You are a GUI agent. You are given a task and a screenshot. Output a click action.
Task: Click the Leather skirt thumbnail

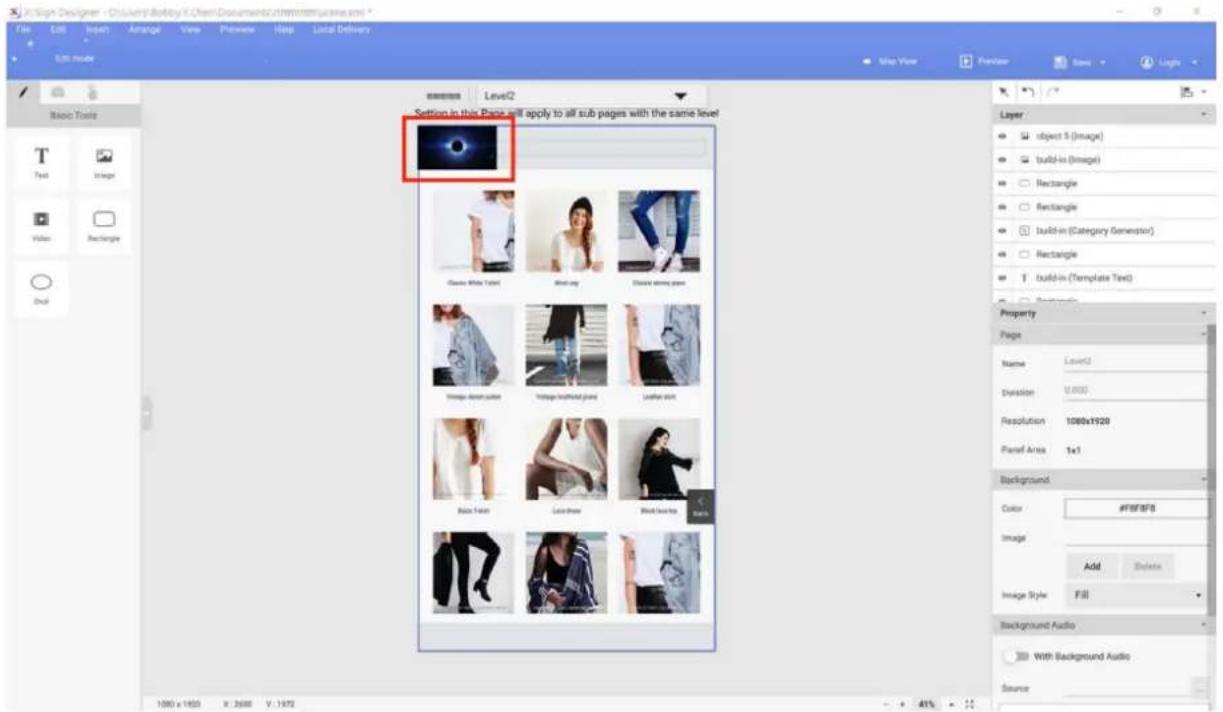pos(659,345)
